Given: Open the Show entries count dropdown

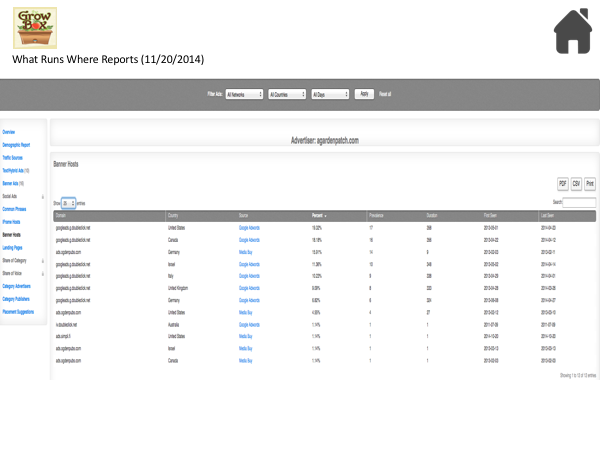Looking at the screenshot, I should point(68,203).
